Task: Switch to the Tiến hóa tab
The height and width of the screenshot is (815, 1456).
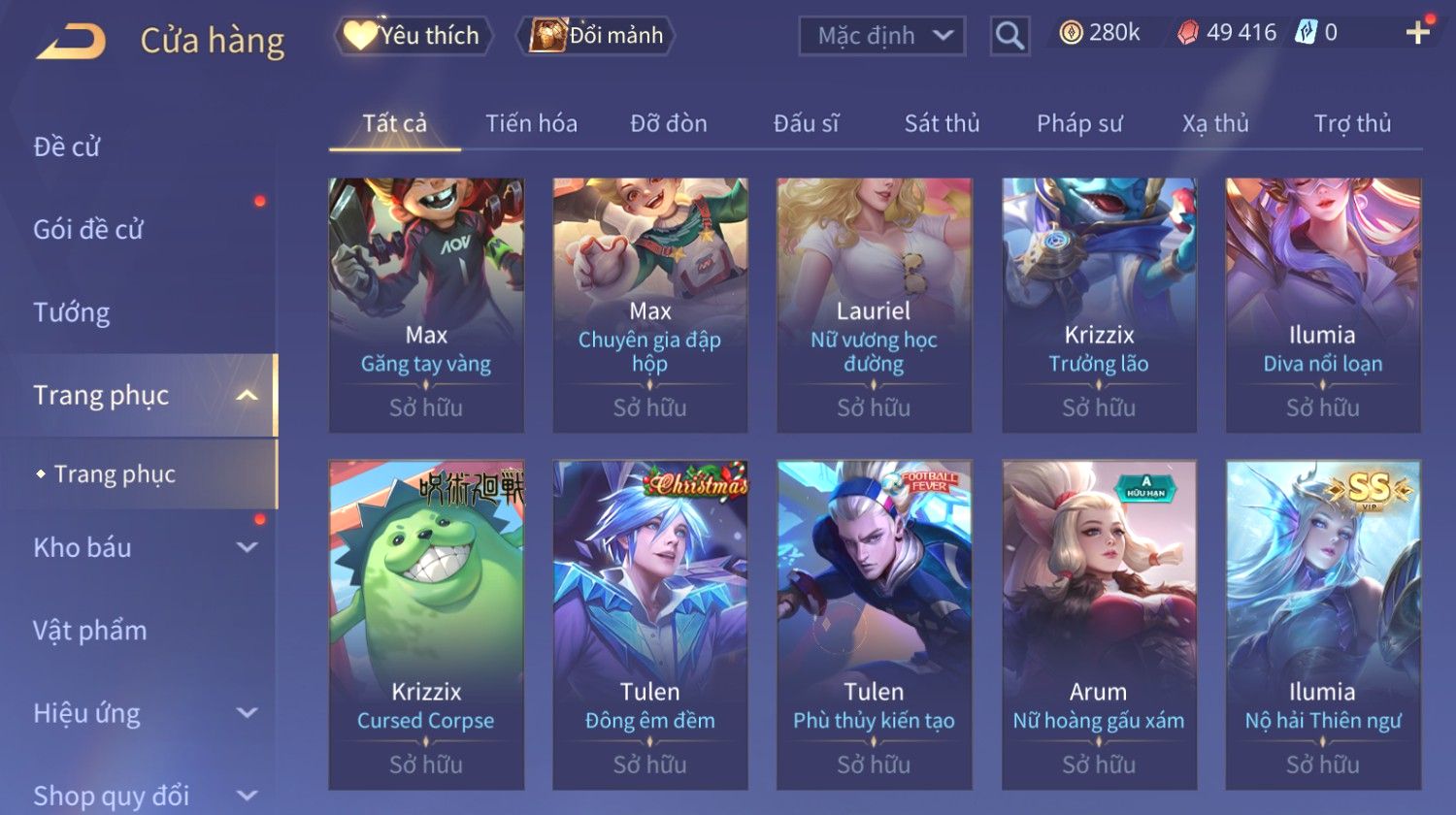Action: 531,123
